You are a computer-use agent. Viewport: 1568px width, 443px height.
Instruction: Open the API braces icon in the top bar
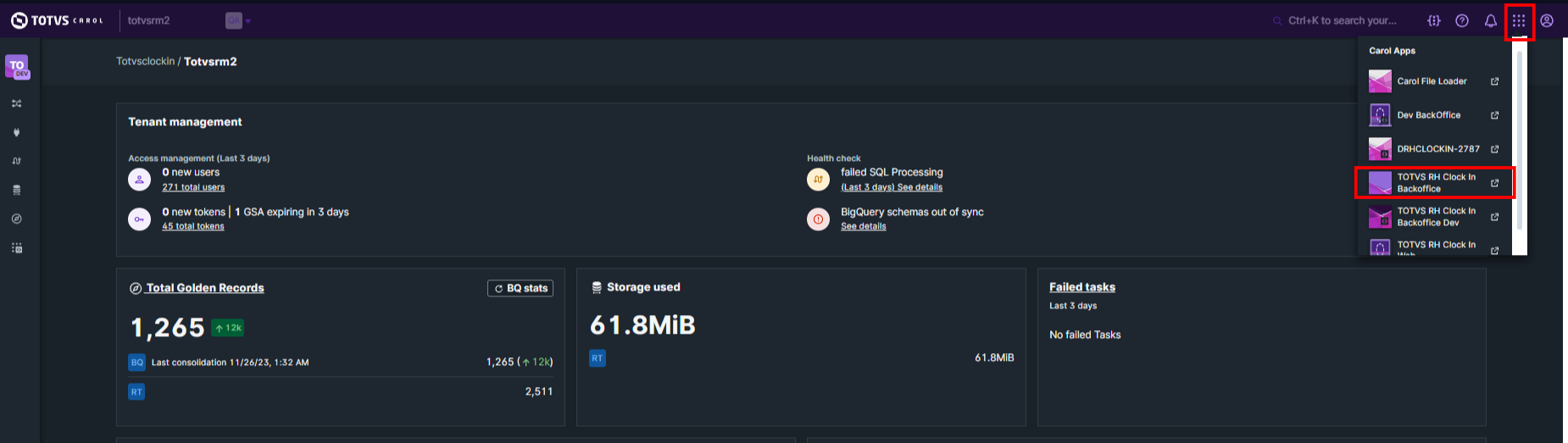click(1434, 21)
